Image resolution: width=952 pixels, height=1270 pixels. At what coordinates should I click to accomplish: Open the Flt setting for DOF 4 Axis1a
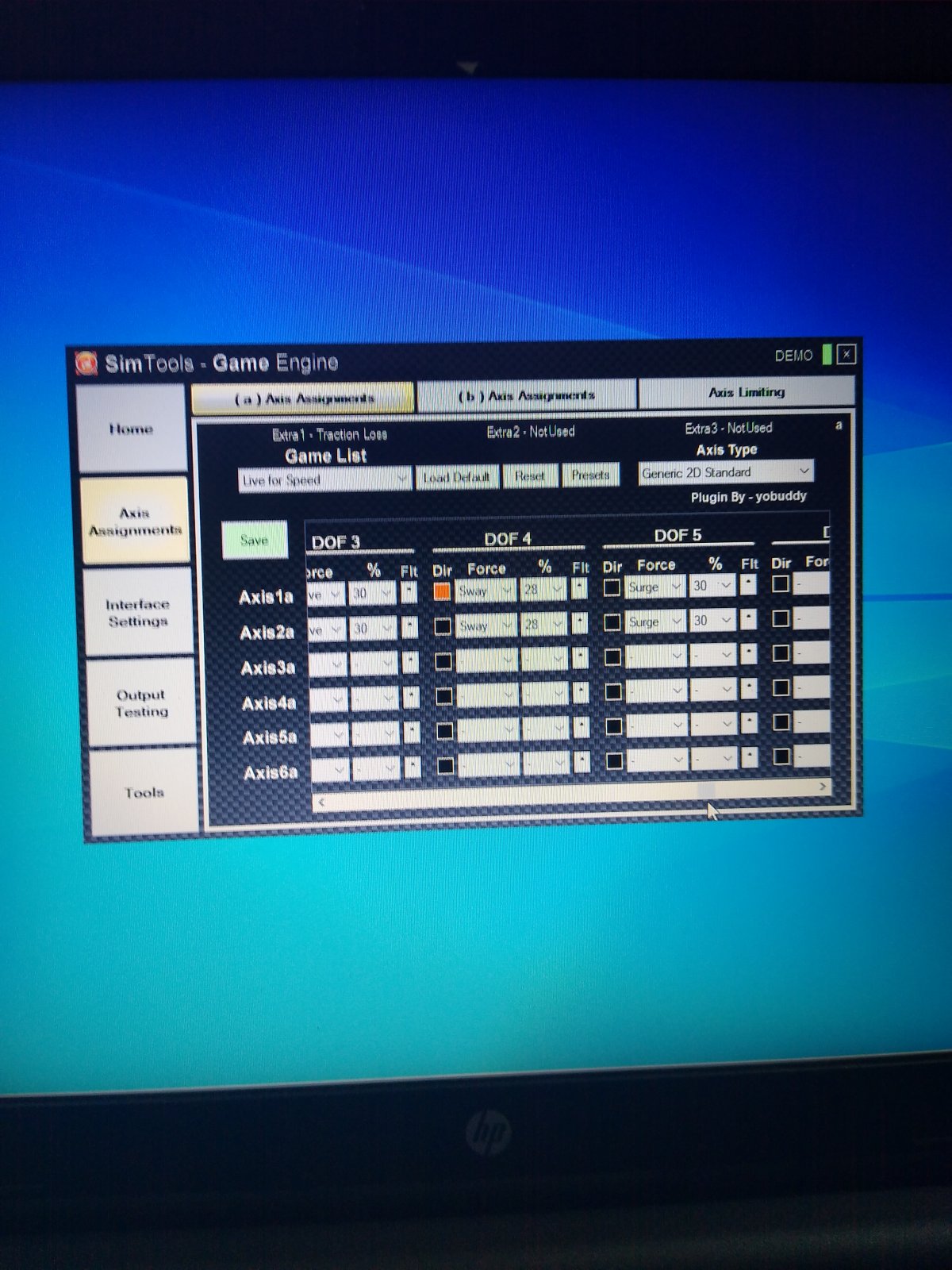click(x=580, y=589)
